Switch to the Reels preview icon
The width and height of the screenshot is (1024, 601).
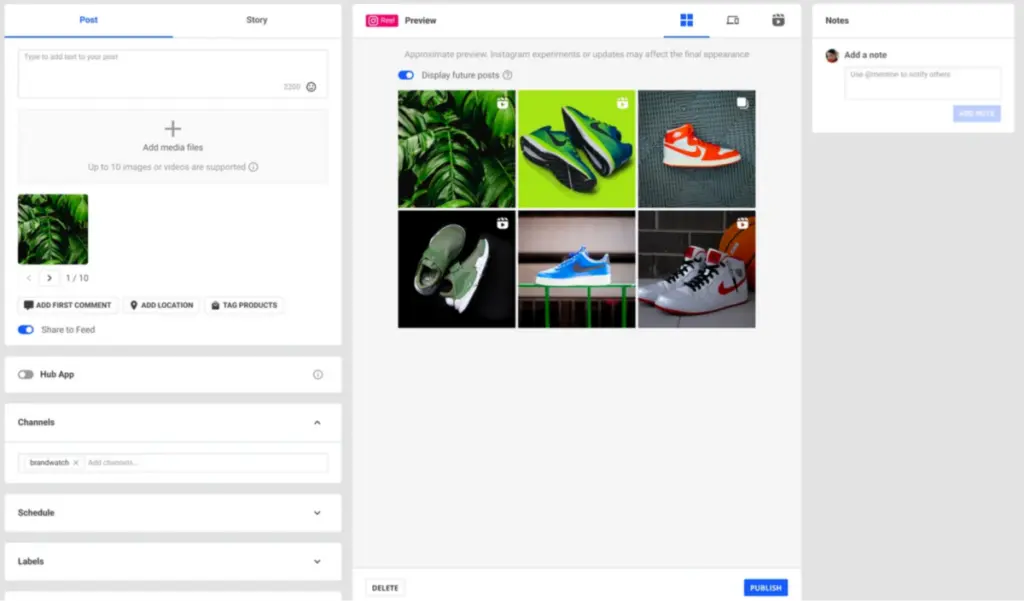778,20
